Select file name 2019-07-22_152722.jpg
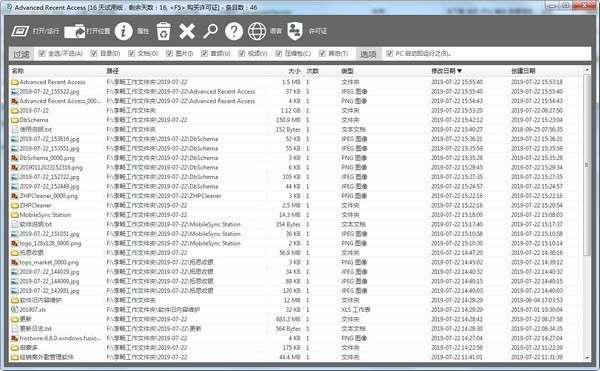Viewport: 600px width, 371px height. pos(49,177)
